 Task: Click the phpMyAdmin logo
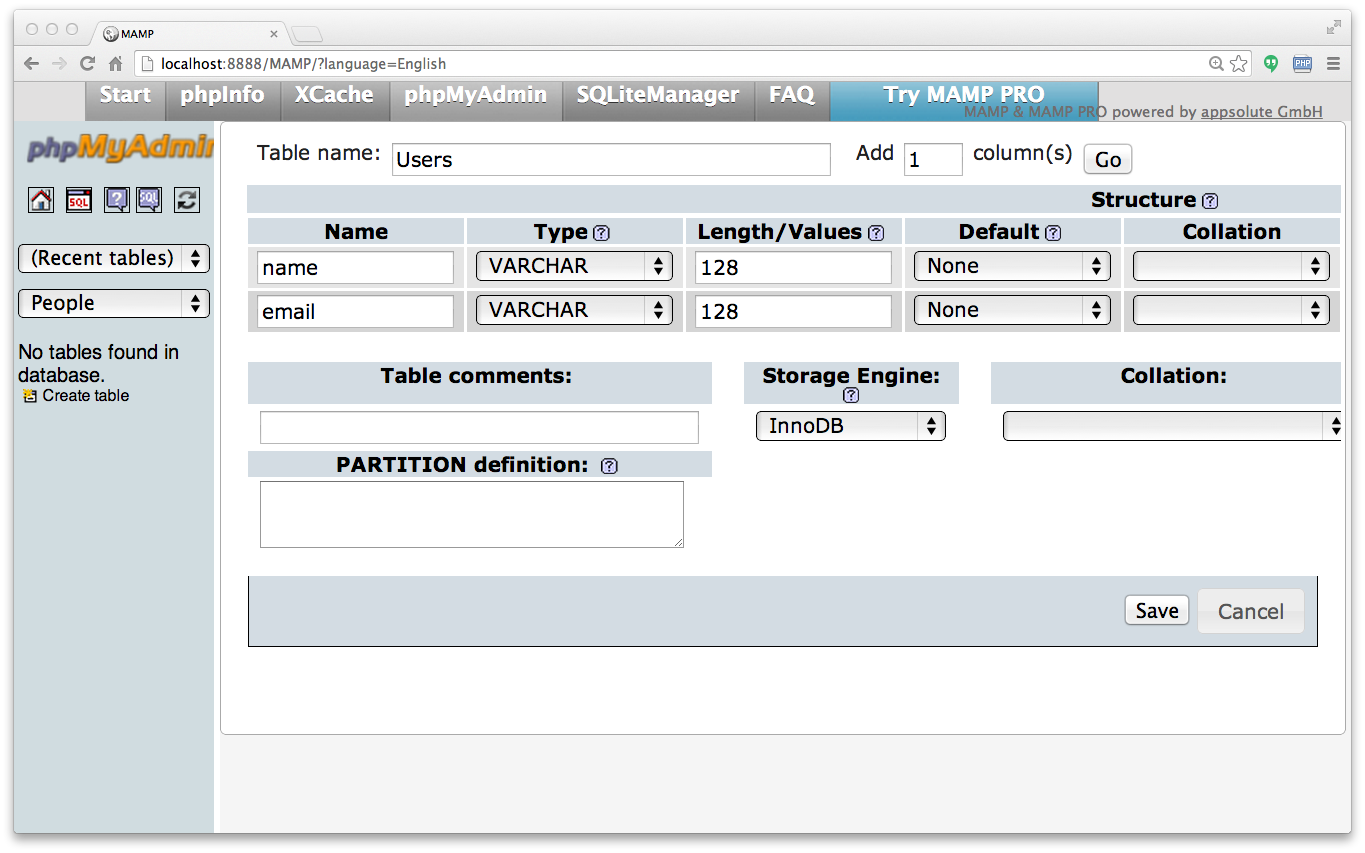pyautogui.click(x=120, y=148)
